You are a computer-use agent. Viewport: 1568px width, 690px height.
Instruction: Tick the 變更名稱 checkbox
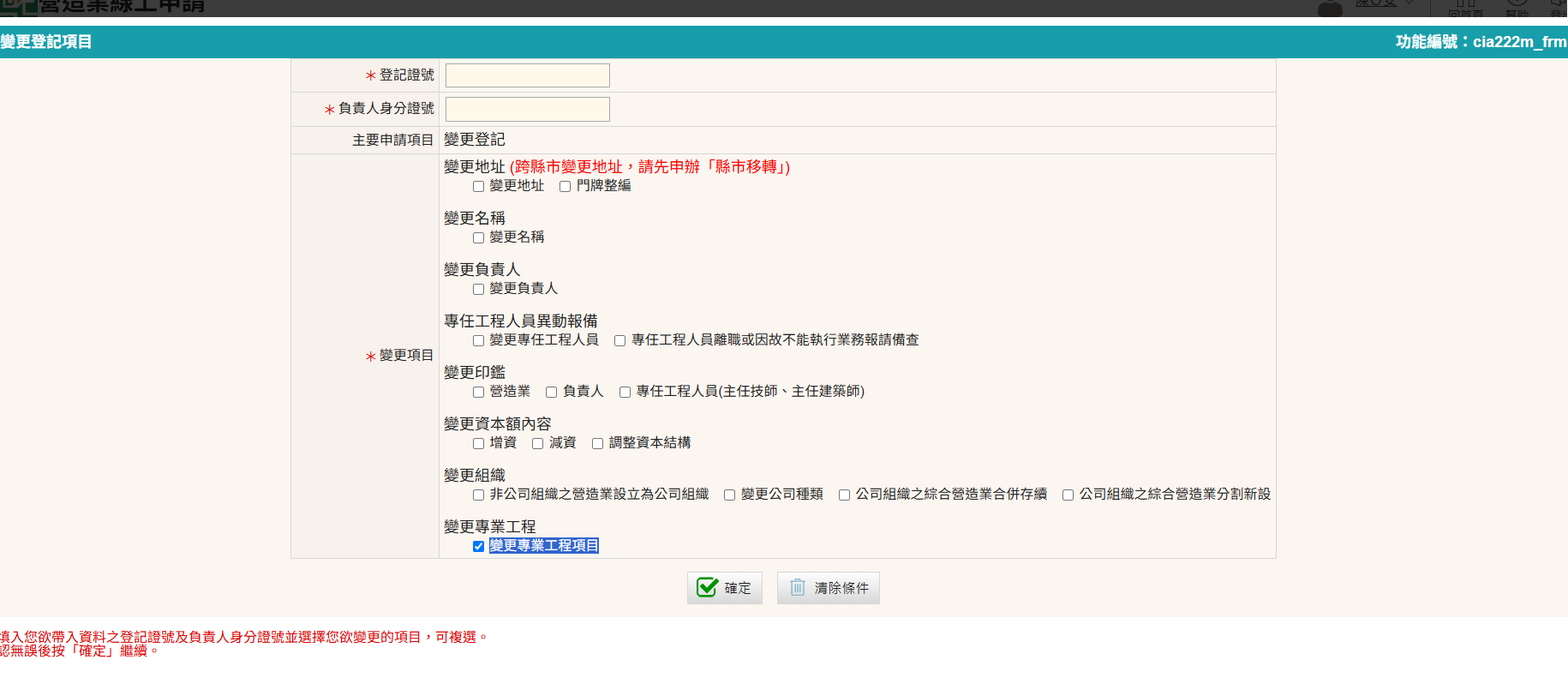(x=478, y=237)
